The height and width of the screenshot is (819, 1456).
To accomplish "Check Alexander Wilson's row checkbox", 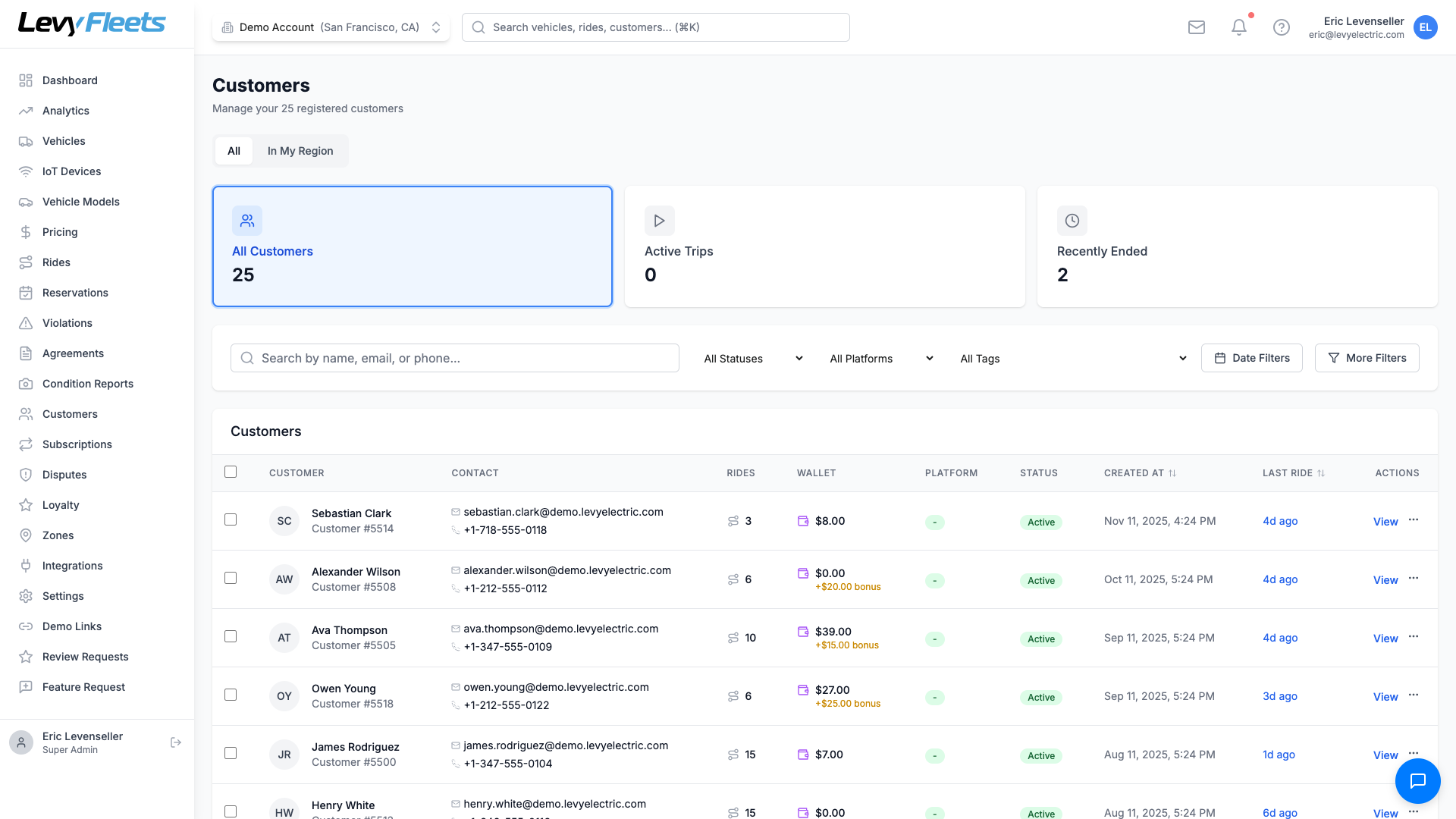I will click(x=231, y=578).
